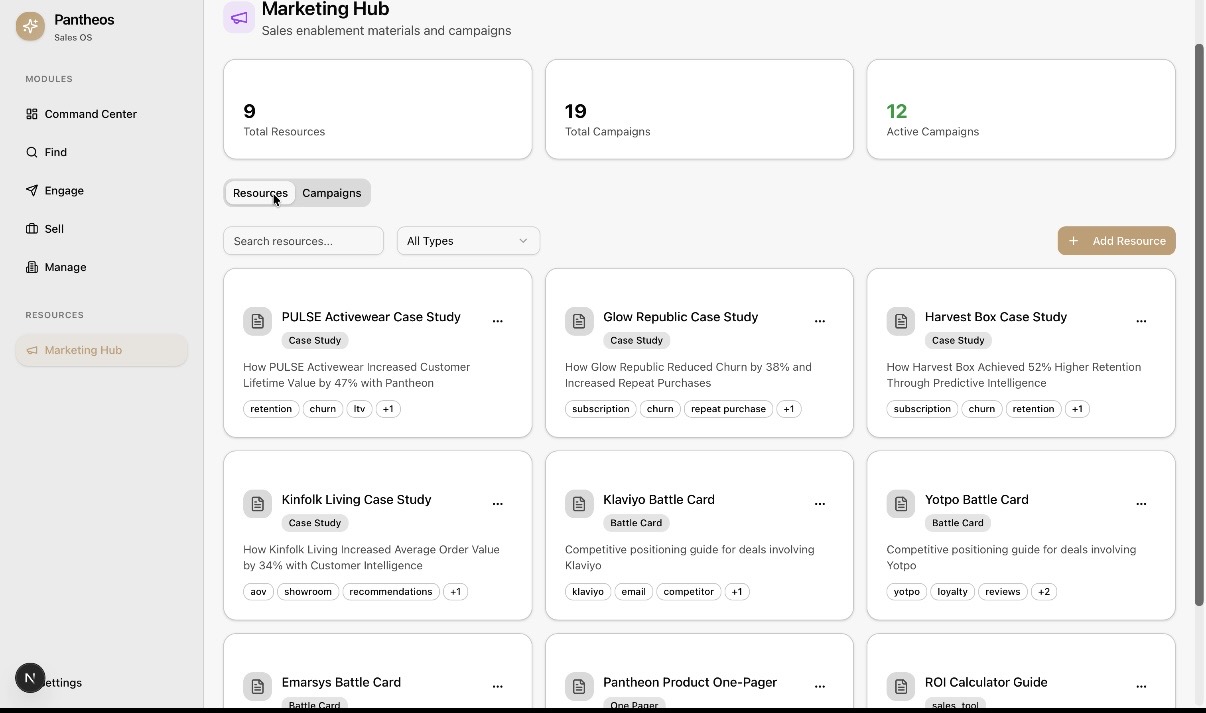The width and height of the screenshot is (1206, 713).
Task: Open options menu for Klaviyo Battle Card
Action: [820, 504]
